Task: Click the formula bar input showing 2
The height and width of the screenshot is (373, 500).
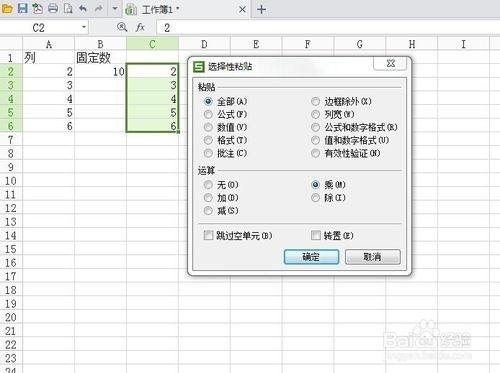Action: click(x=328, y=27)
